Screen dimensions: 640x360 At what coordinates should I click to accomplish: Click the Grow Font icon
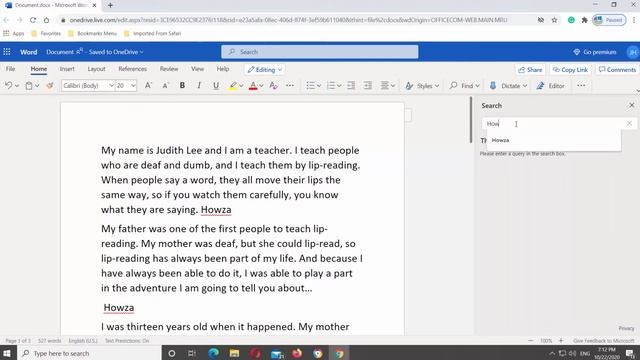(148, 85)
